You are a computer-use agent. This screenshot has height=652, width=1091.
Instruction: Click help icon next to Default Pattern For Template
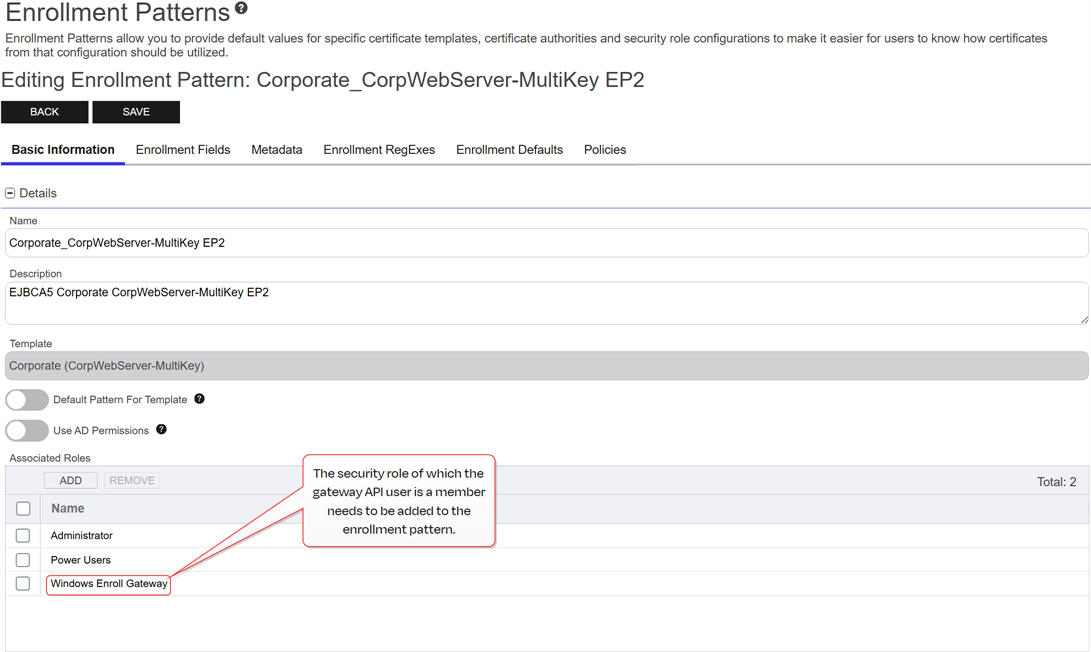point(199,399)
